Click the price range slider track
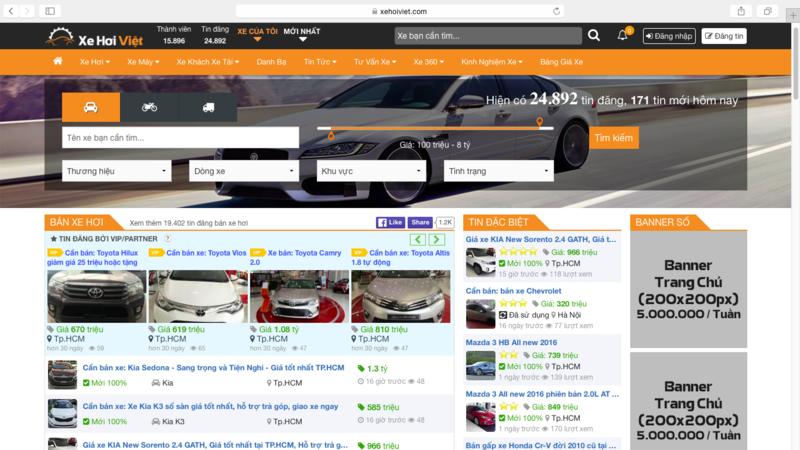 (x=435, y=128)
